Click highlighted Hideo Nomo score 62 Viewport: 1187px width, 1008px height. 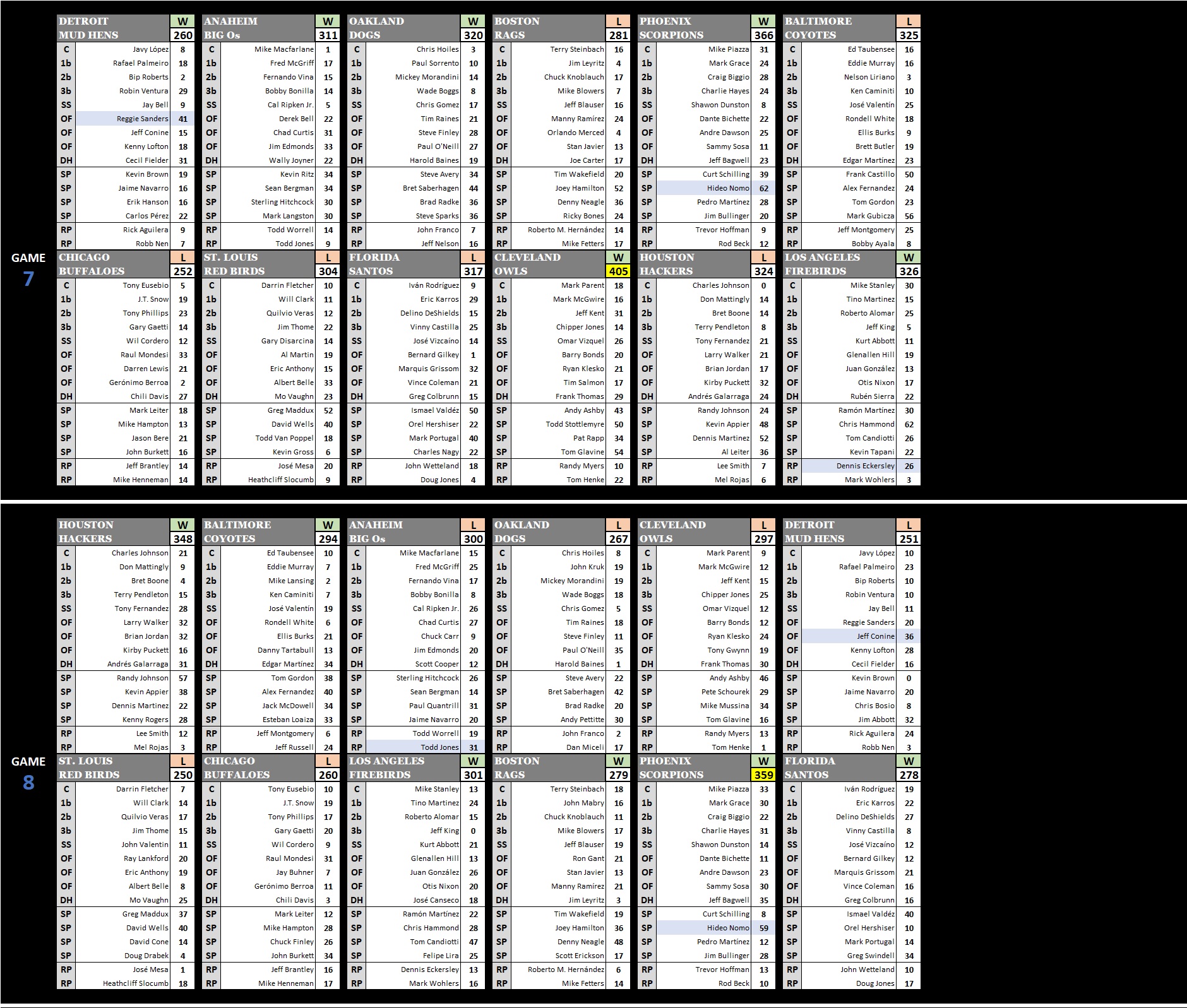pyautogui.click(x=763, y=188)
